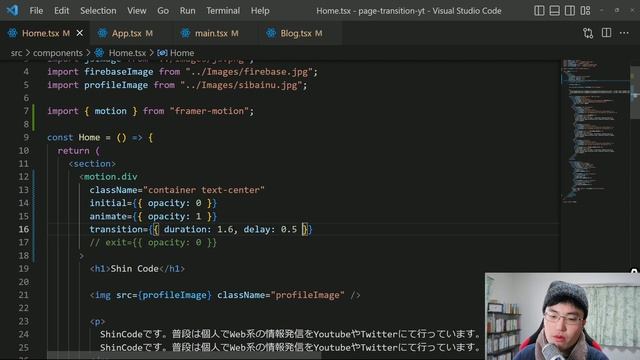Viewport: 640px width, 360px height.
Task: Click the symbol icon before Home breadcrumb
Action: 162,53
